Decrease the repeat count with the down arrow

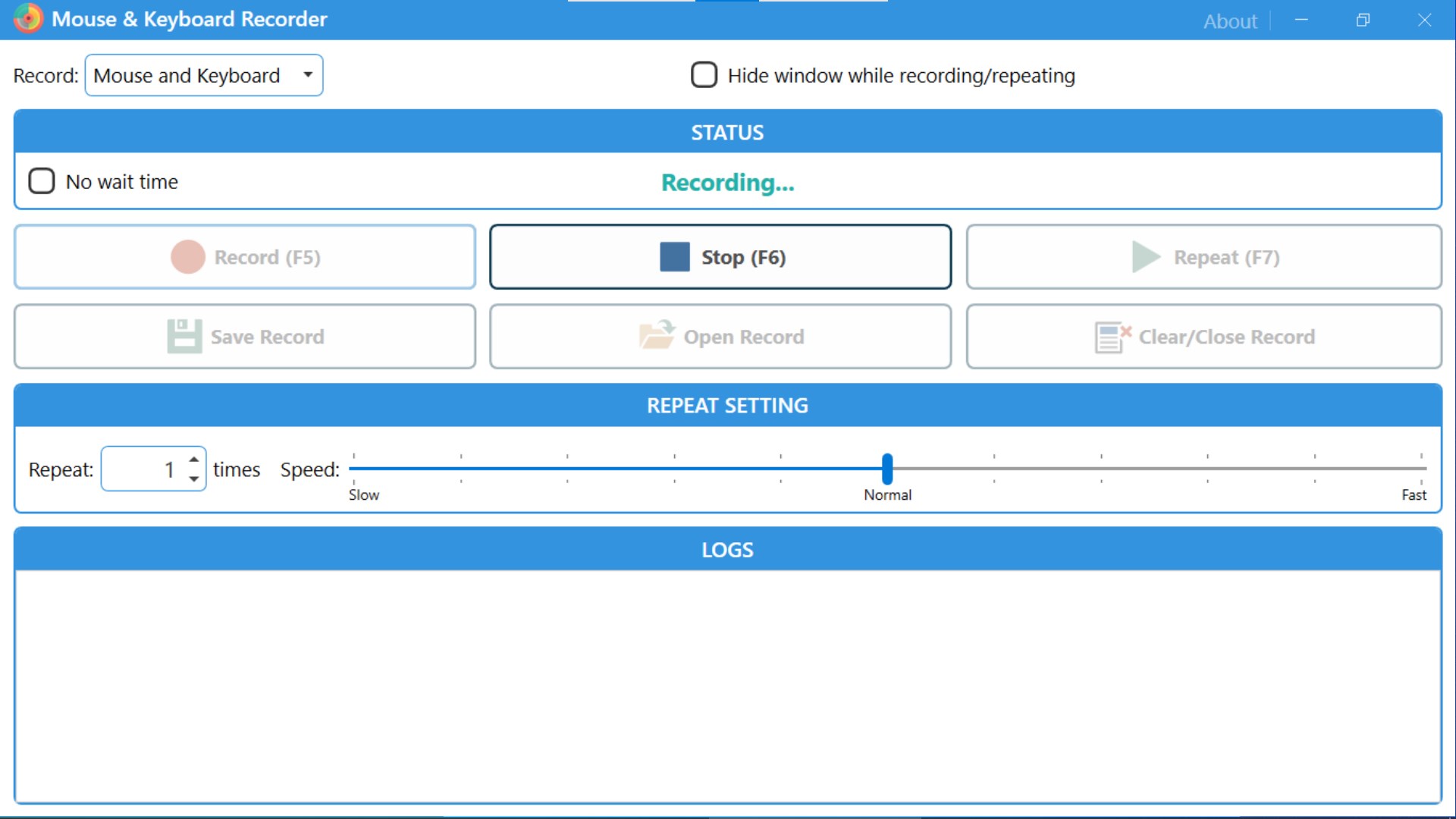(x=194, y=479)
